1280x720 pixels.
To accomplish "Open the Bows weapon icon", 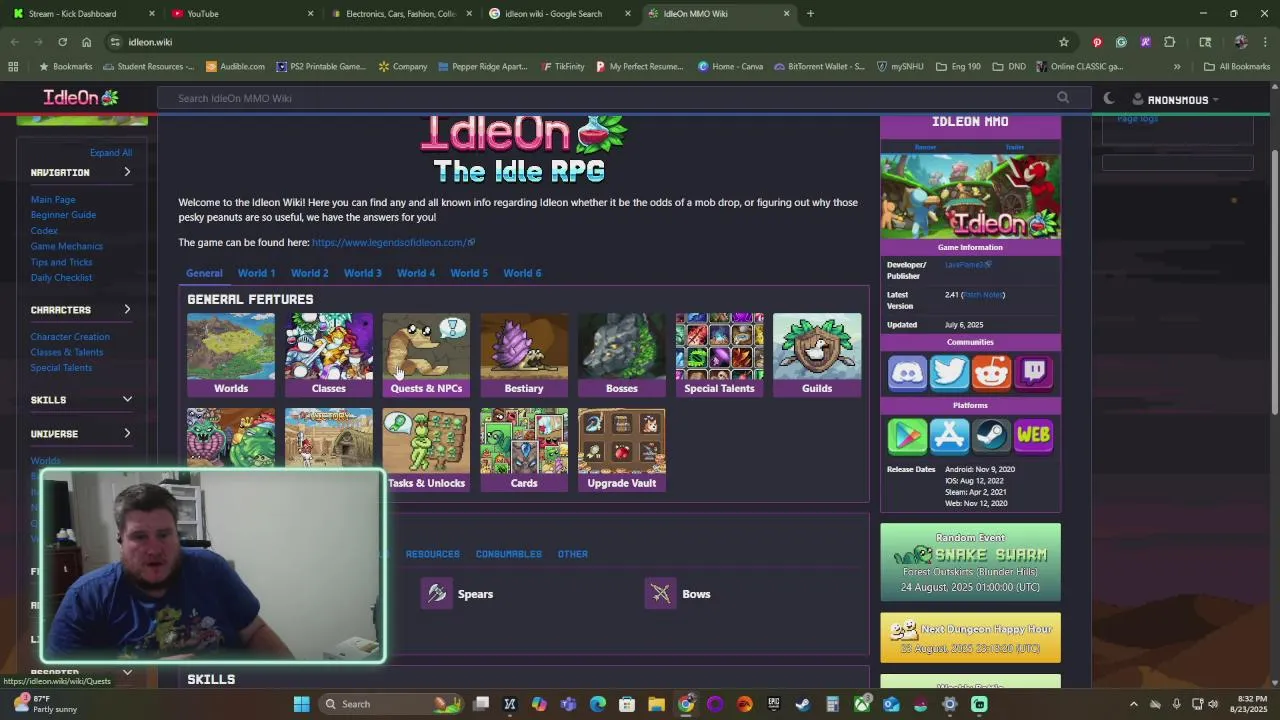I will pos(661,594).
